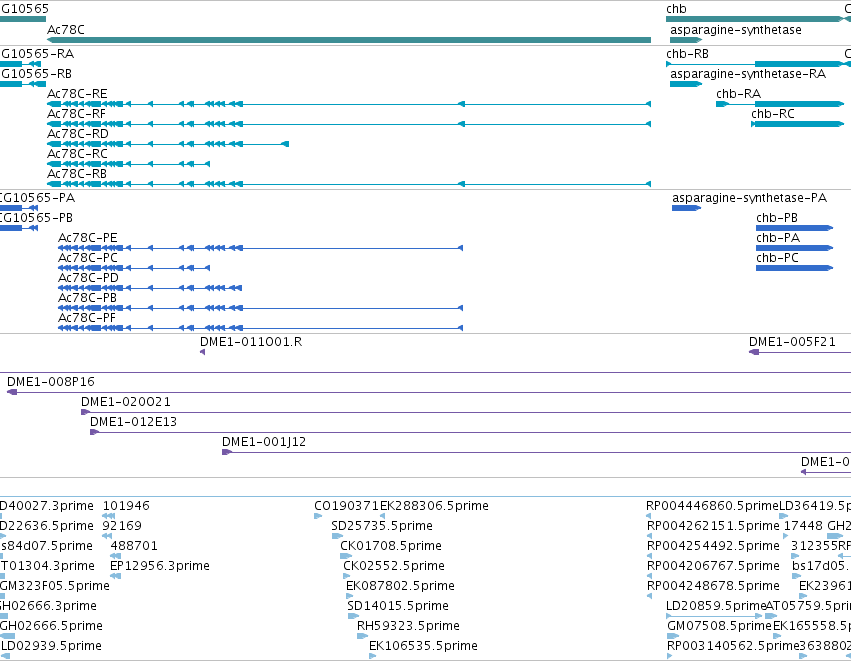This screenshot has width=851, height=661.
Task: Select transcript Ac78C-RE
Action: (x=349, y=104)
